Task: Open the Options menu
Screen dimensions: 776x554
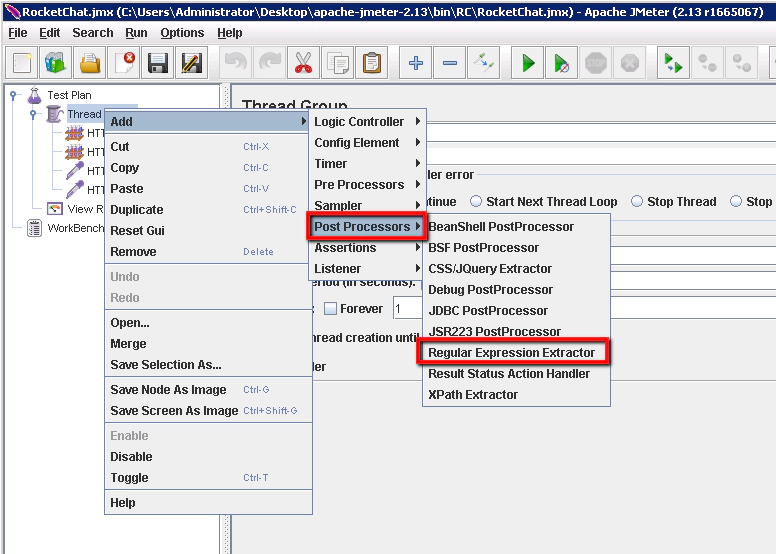Action: 182,33
